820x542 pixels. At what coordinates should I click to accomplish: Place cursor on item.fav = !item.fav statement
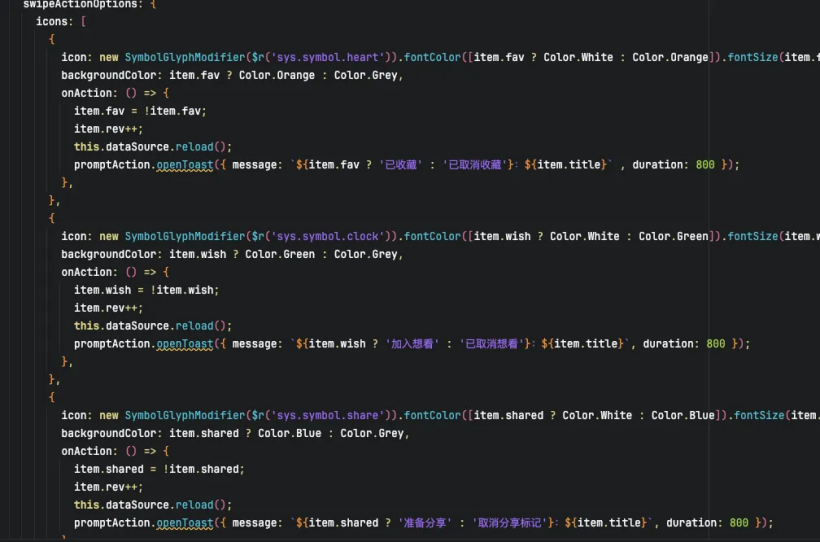pyautogui.click(x=140, y=111)
